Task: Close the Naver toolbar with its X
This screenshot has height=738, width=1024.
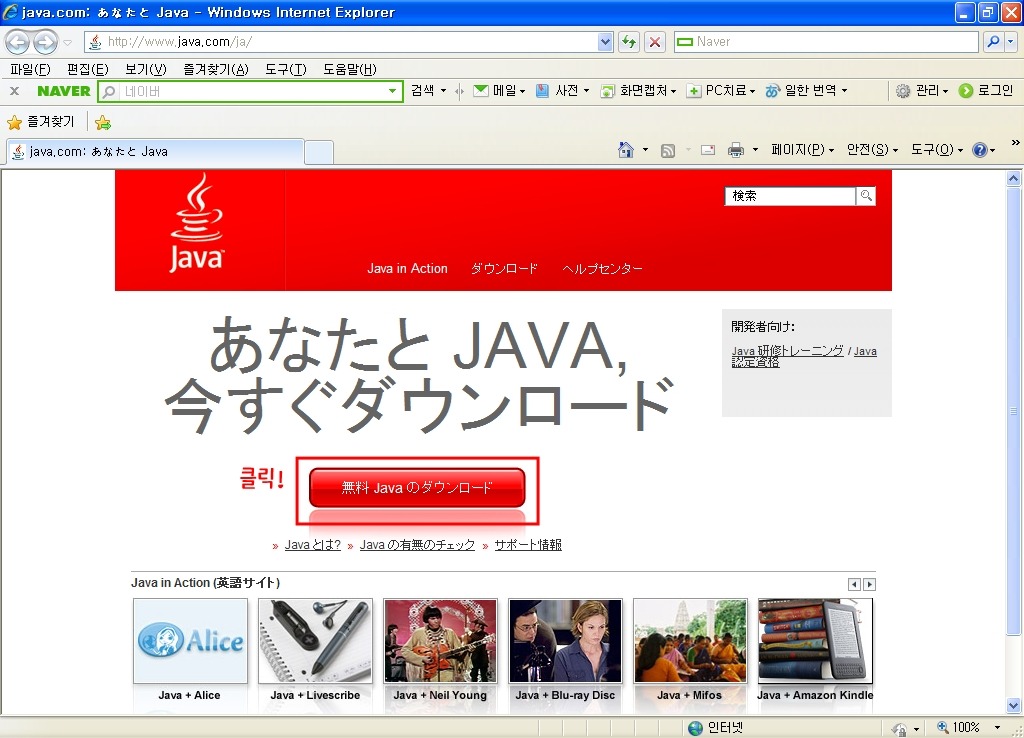Action: [14, 91]
